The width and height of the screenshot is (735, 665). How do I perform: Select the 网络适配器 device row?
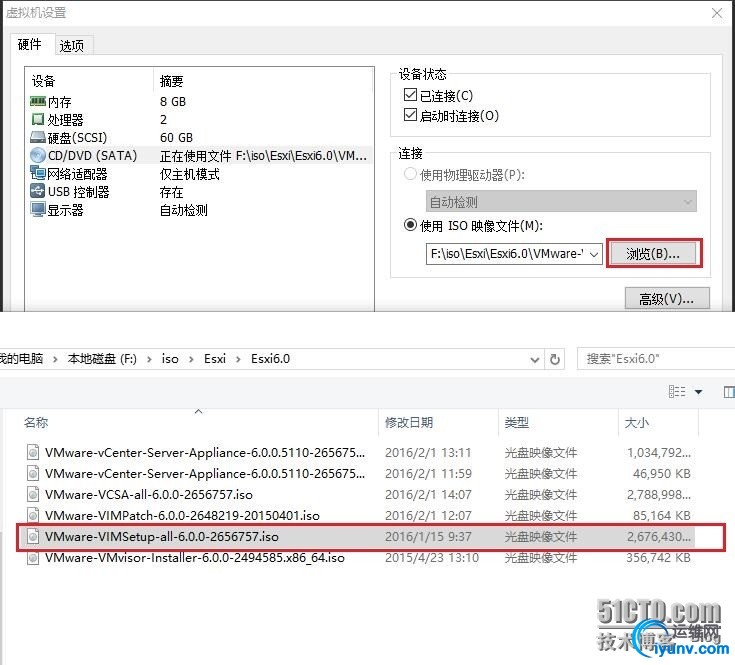pyautogui.click(x=200, y=173)
